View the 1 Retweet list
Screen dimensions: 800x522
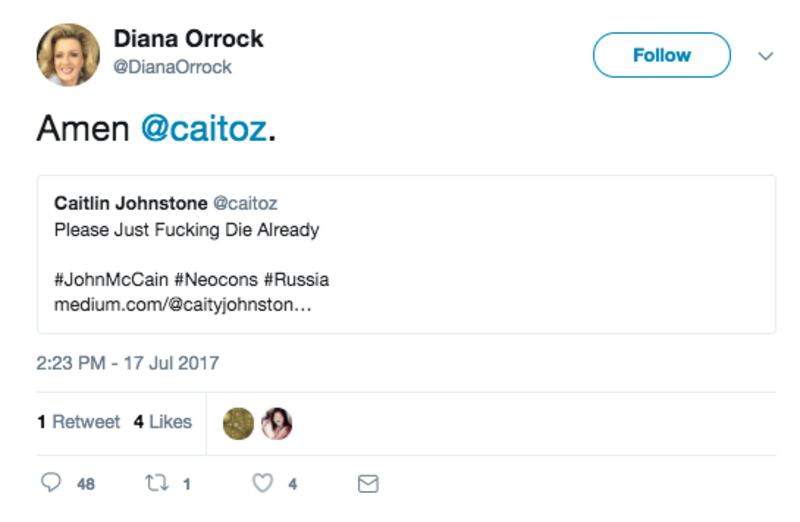click(78, 422)
